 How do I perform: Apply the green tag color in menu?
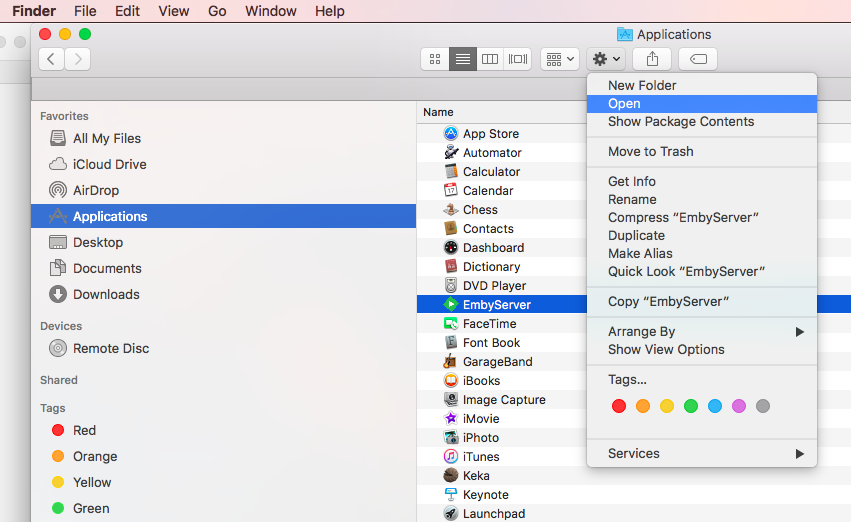coord(691,406)
